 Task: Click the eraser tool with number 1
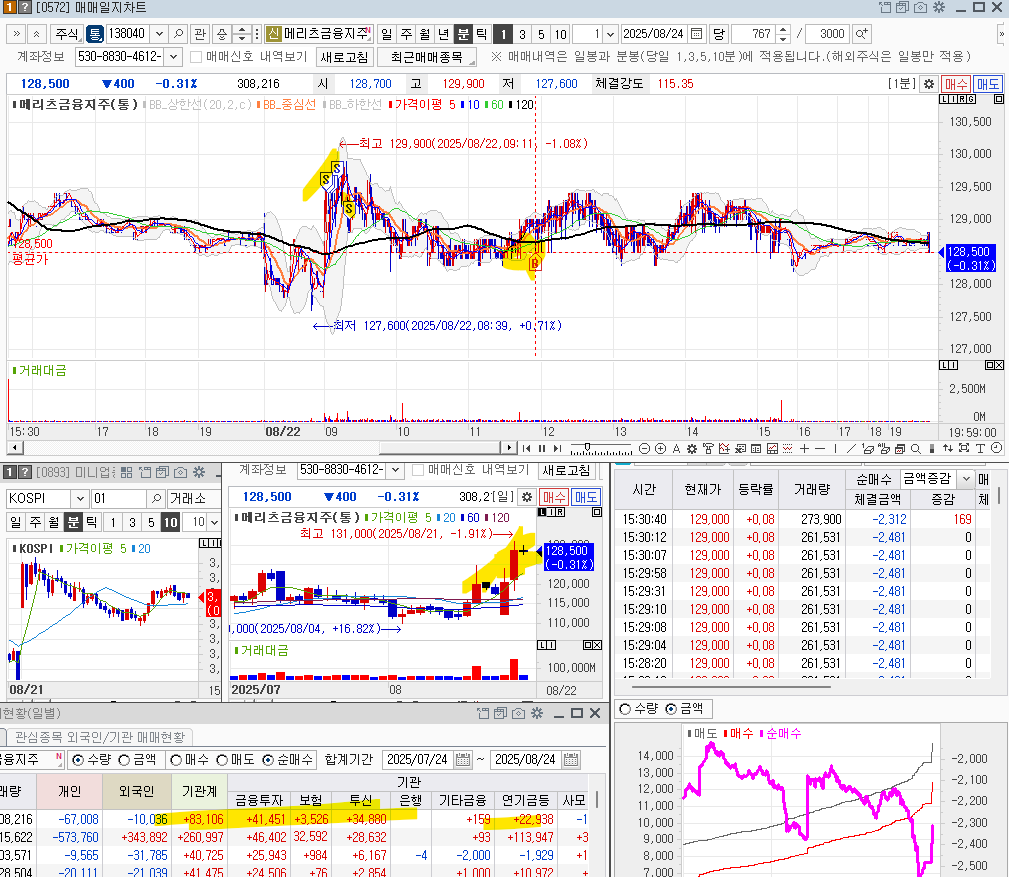[867, 448]
